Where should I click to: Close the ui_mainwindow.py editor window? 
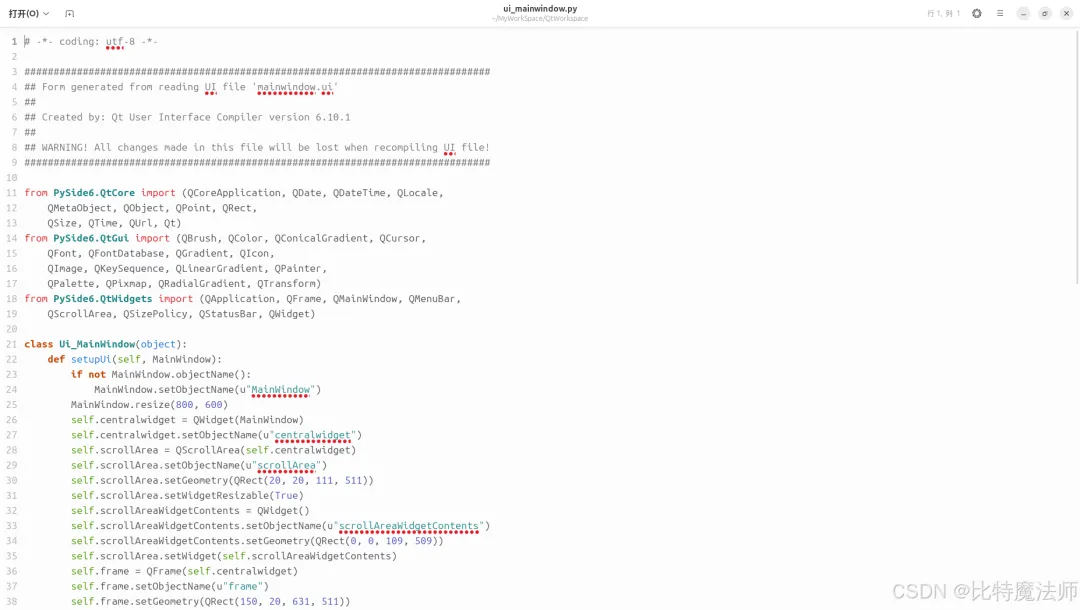(x=1066, y=13)
